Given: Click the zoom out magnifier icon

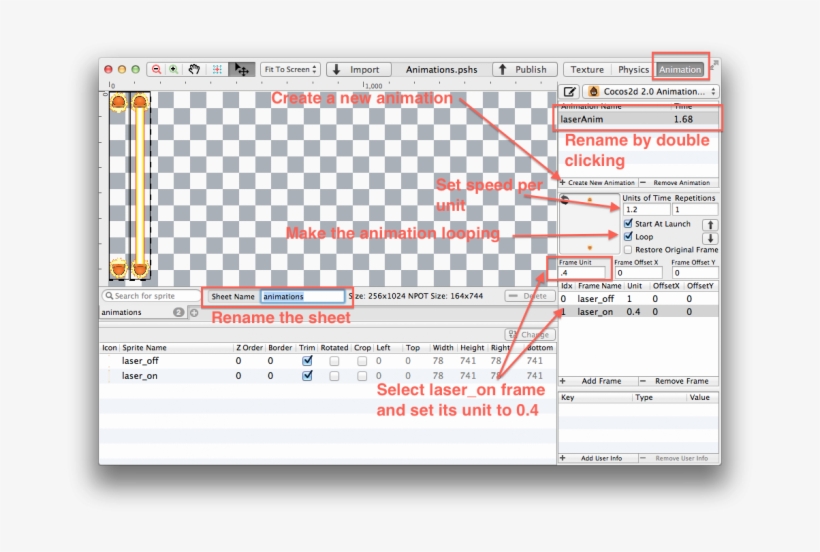Looking at the screenshot, I should (x=157, y=70).
